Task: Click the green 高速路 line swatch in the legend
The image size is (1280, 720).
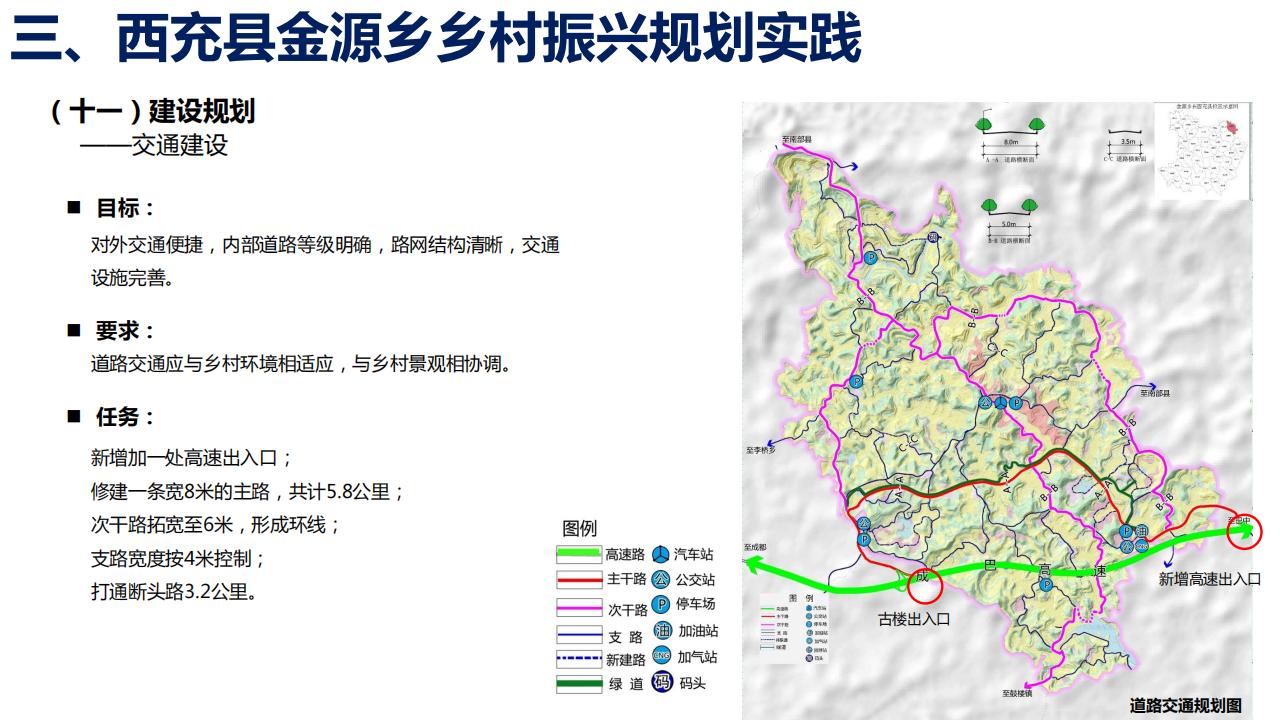Action: (x=579, y=554)
